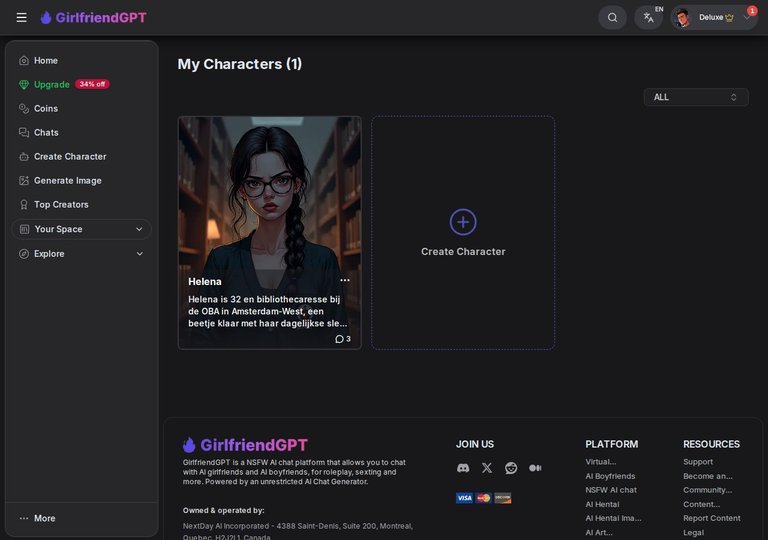Open the hamburger menu icon

click(22, 18)
